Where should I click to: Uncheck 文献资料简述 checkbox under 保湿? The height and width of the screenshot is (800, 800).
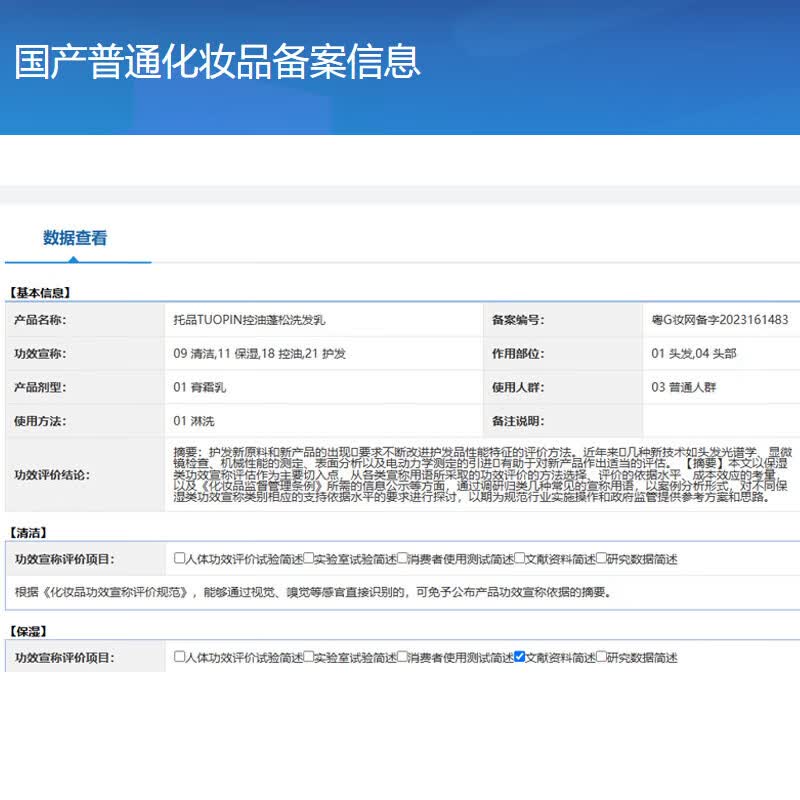click(x=519, y=656)
